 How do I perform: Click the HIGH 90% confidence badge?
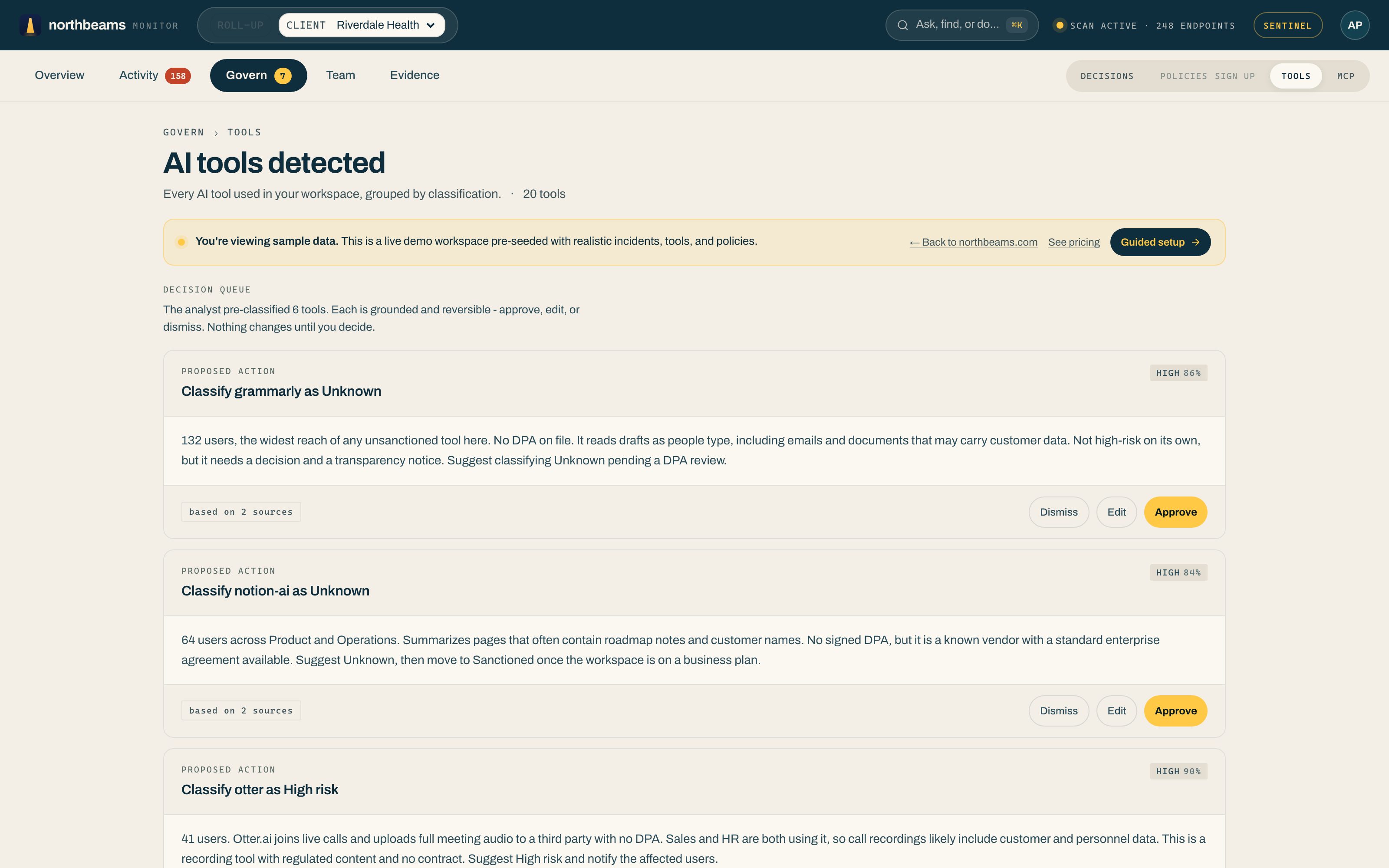pos(1178,771)
